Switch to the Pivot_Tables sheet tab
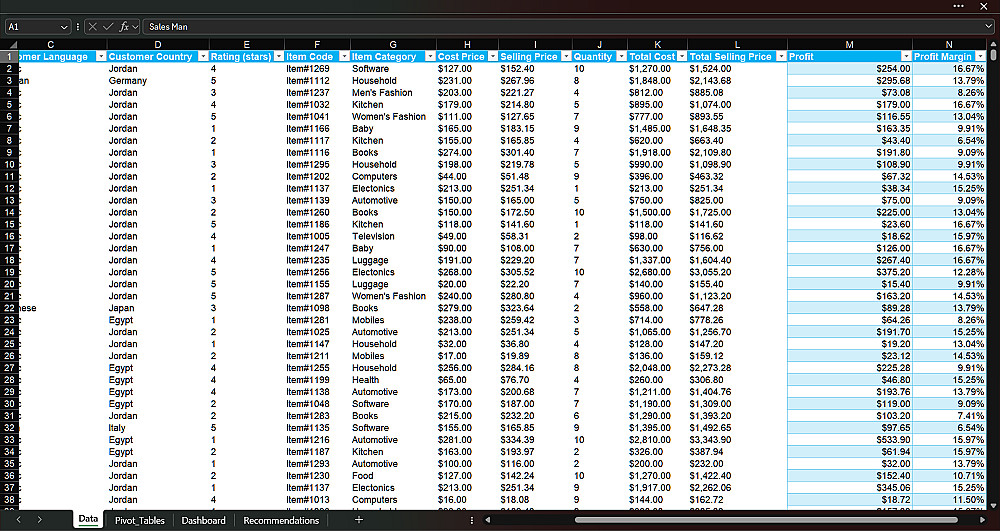1000x531 pixels. pyautogui.click(x=140, y=520)
